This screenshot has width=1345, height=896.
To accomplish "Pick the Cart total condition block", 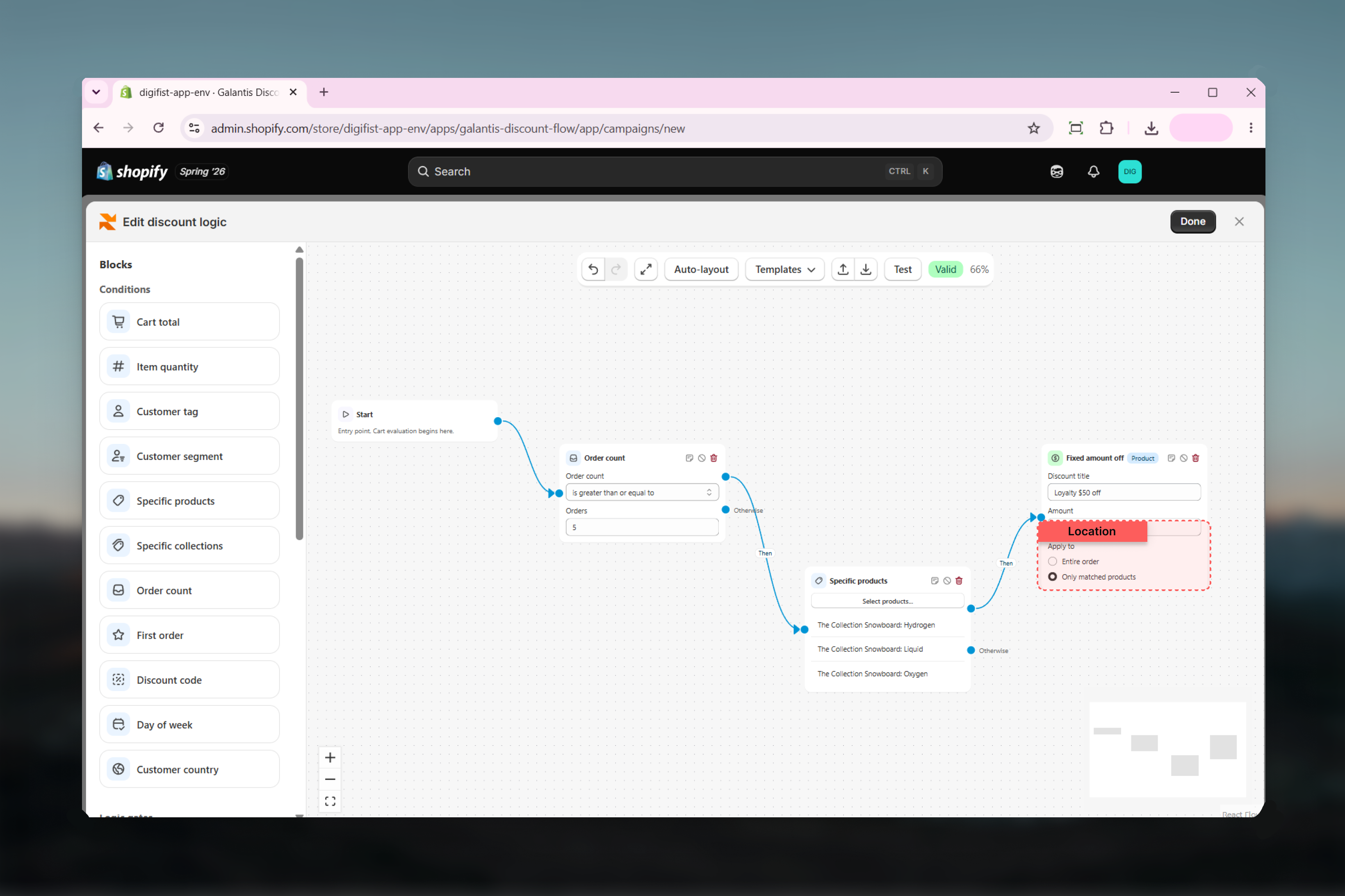I will click(x=189, y=322).
